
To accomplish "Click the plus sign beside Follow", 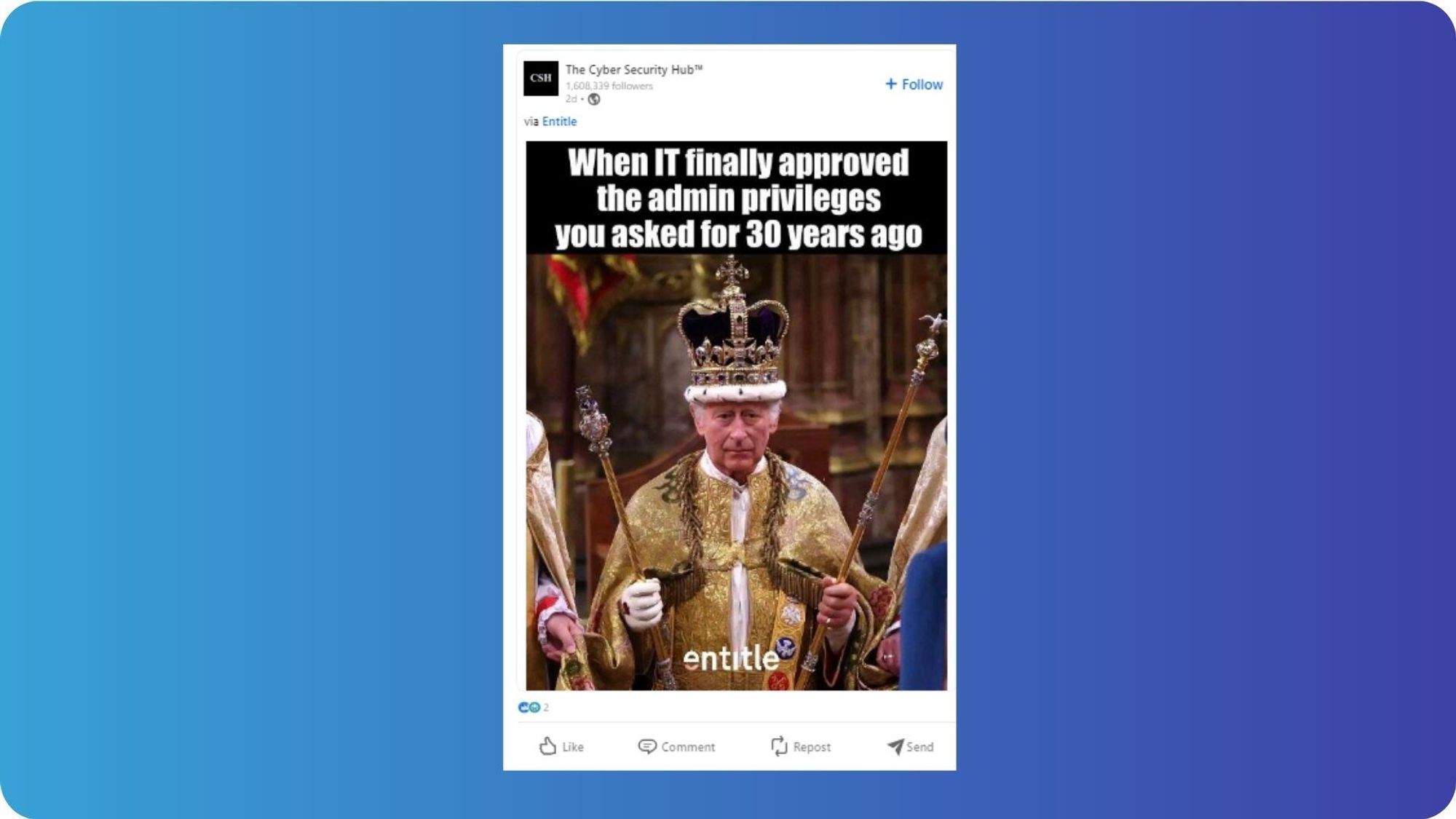I will pos(891,84).
